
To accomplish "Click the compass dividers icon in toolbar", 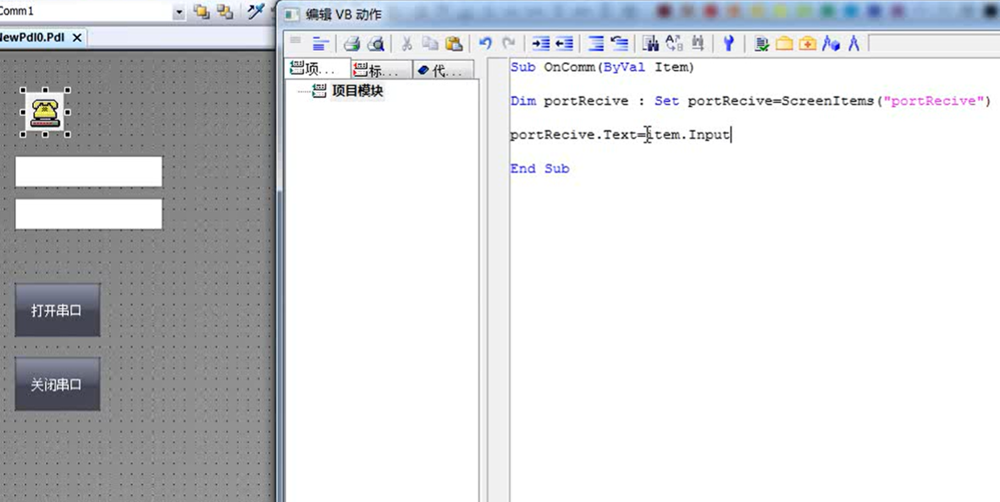I will pyautogui.click(x=854, y=43).
